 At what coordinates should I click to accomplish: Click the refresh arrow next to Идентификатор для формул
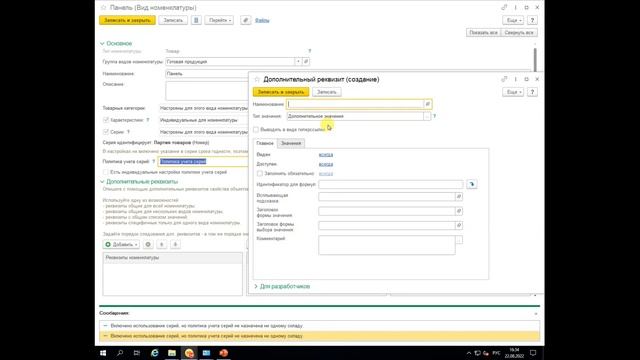[472, 184]
